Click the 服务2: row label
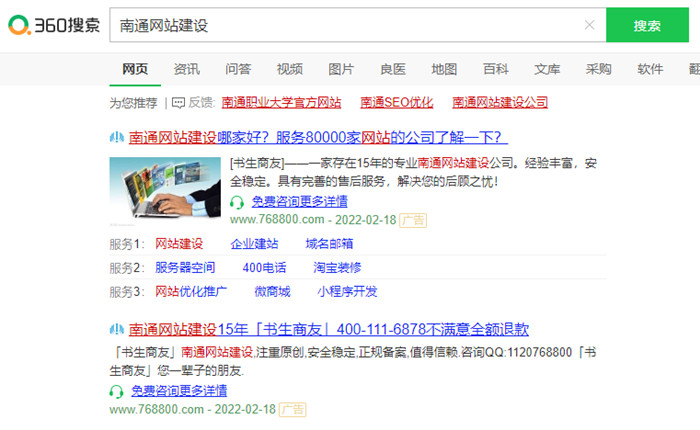 (x=127, y=268)
